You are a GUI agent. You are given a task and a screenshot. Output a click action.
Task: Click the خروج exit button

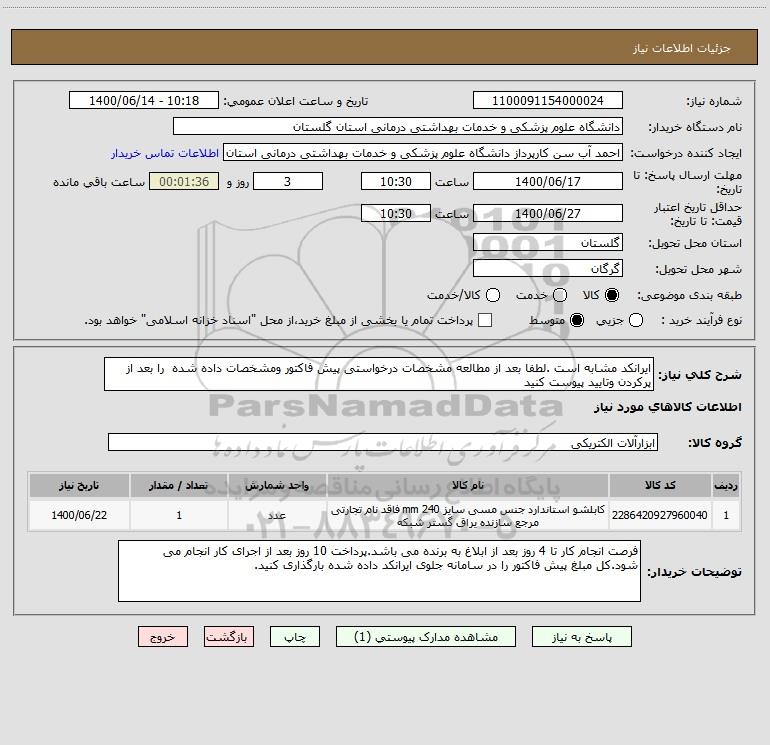coord(163,637)
